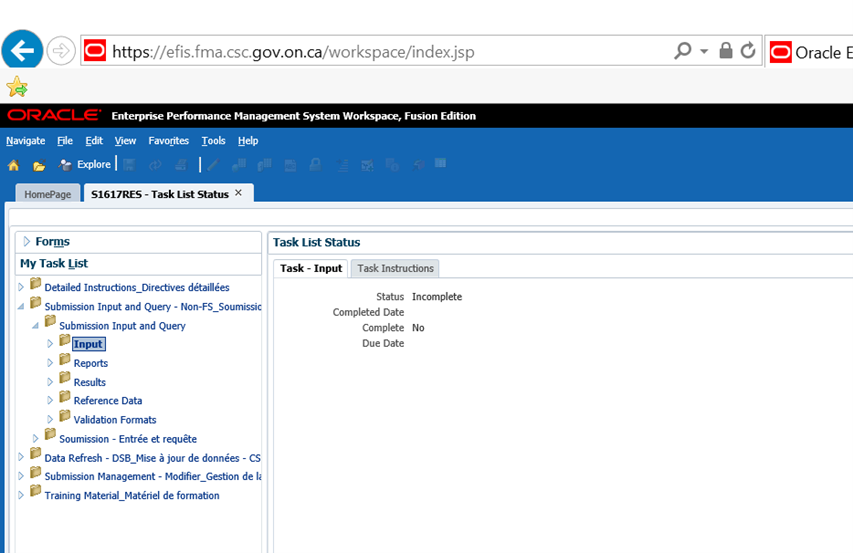Click the Home icon in the workspace toolbar
The height and width of the screenshot is (553, 853).
[x=13, y=165]
